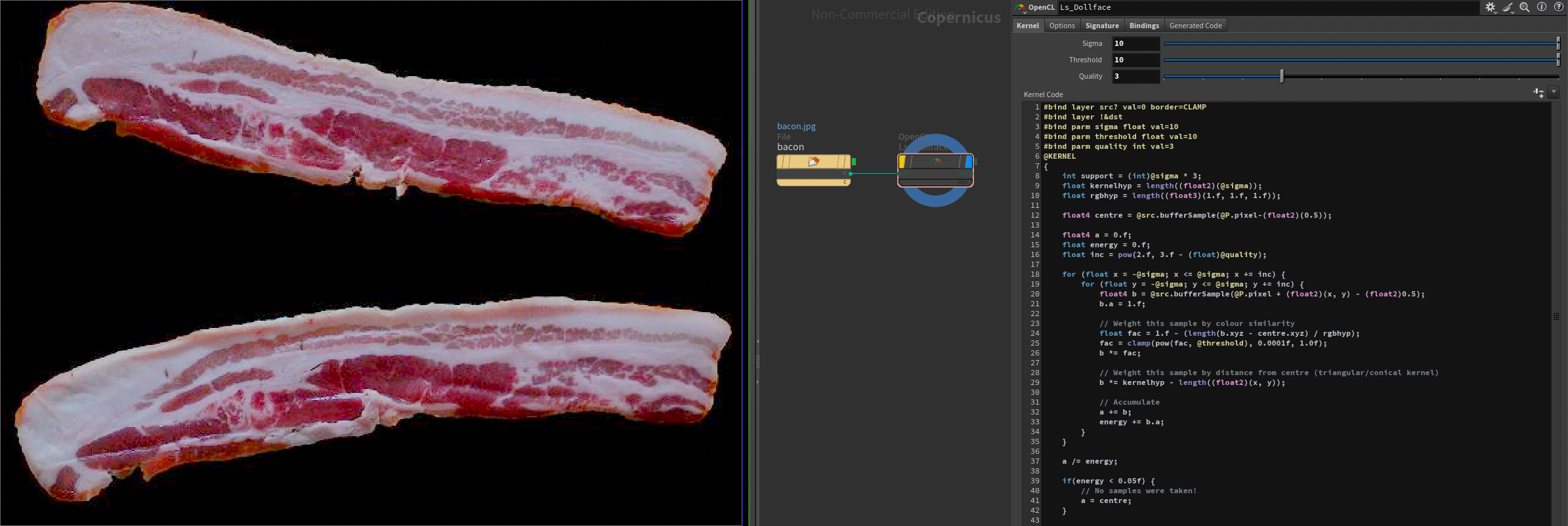1568x526 pixels.
Task: Open the node info icon
Action: 1542,7
